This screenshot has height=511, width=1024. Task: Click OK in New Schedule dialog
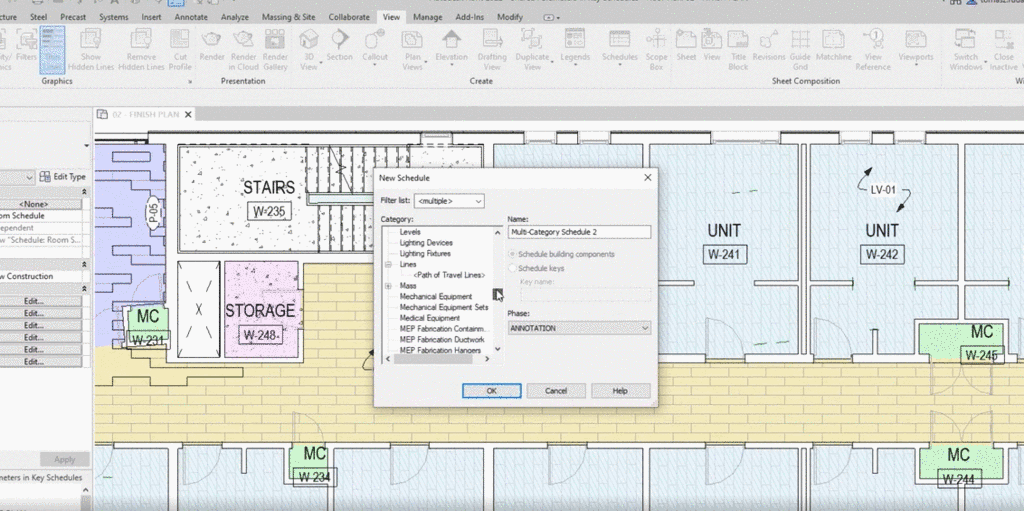(491, 391)
